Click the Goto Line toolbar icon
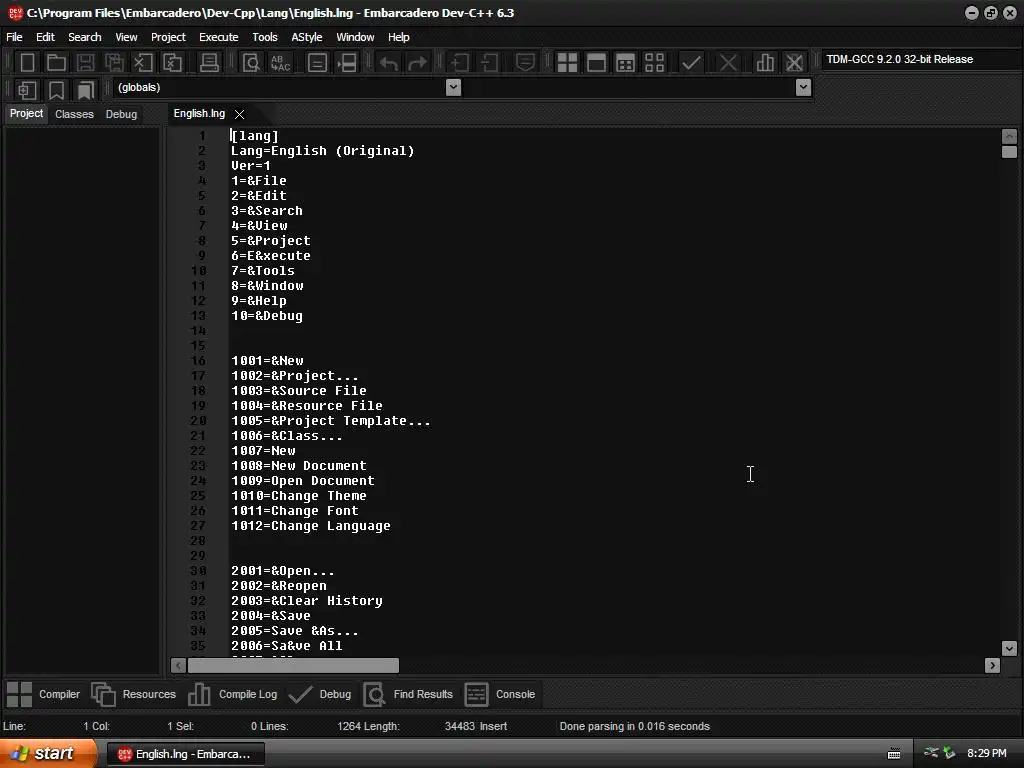1024x768 pixels. coord(347,63)
